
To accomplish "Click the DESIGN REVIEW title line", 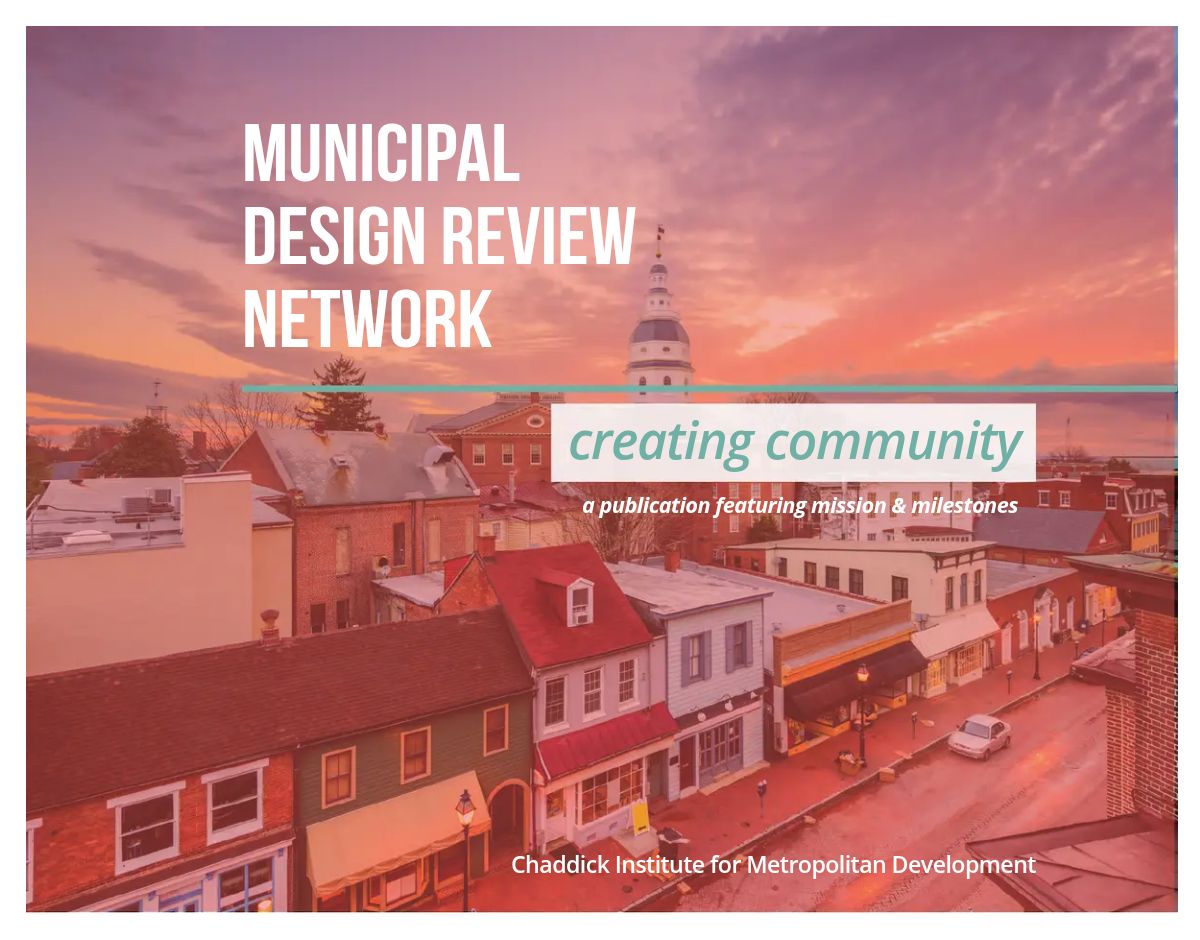I will (438, 236).
